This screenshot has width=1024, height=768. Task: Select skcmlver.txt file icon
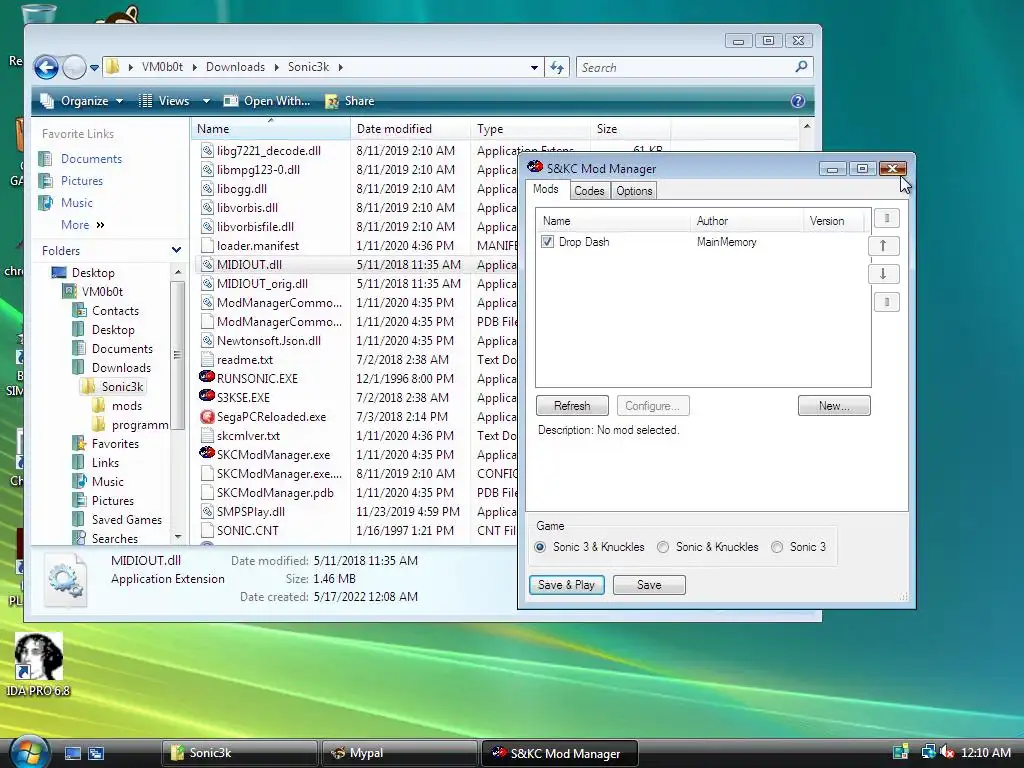[207, 435]
